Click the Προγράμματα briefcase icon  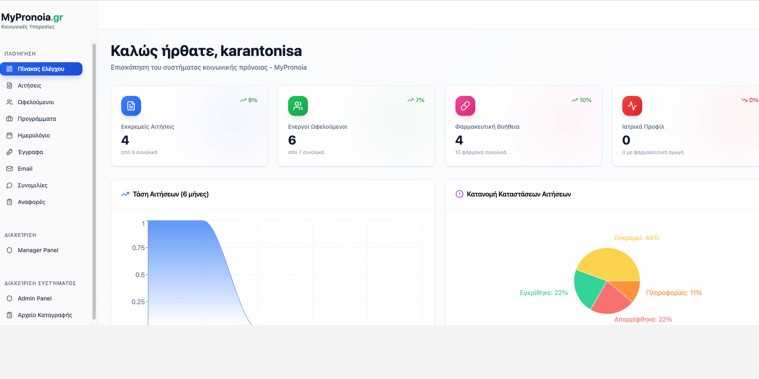[9, 119]
